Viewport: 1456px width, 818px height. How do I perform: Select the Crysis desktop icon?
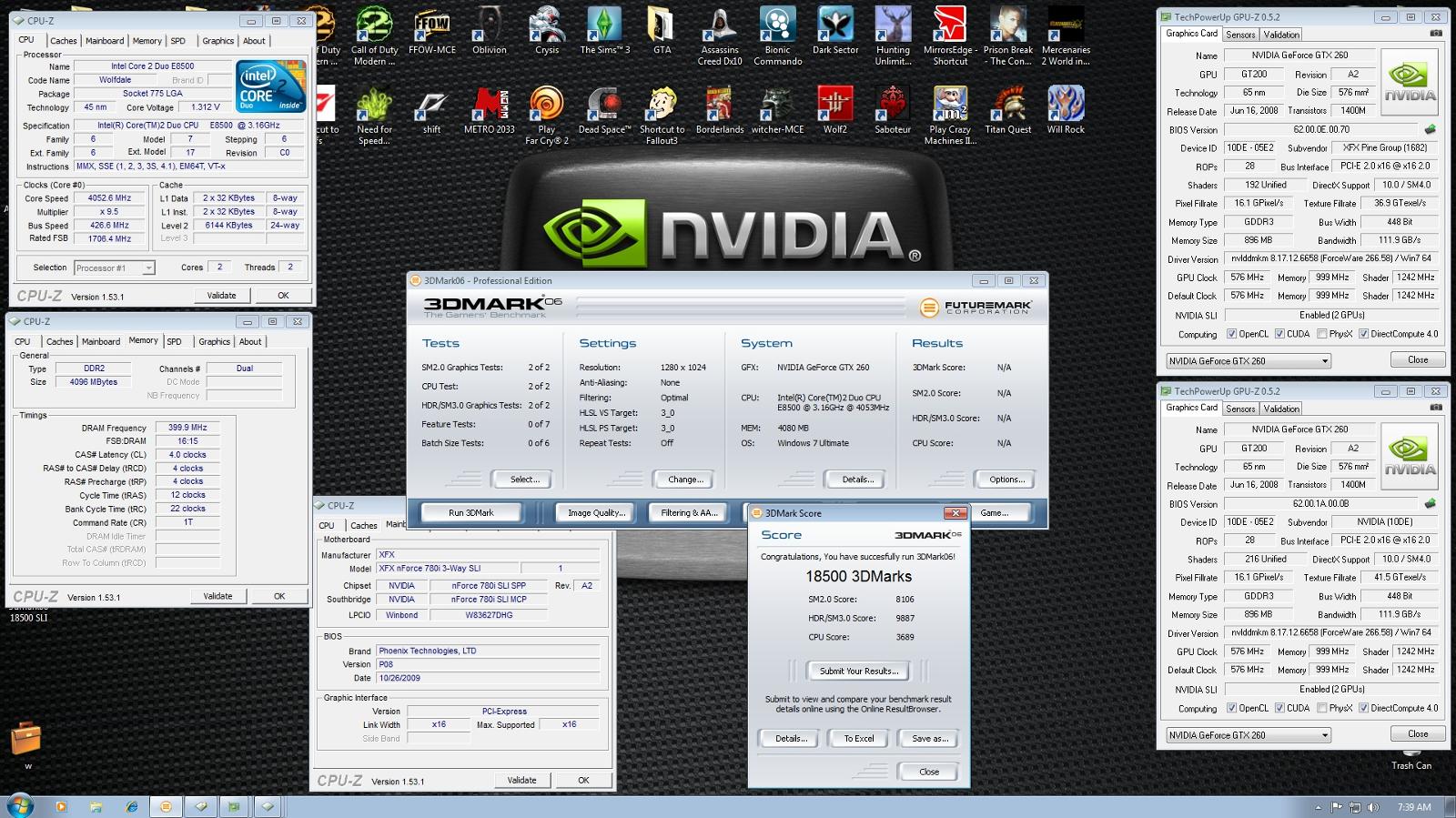(547, 30)
